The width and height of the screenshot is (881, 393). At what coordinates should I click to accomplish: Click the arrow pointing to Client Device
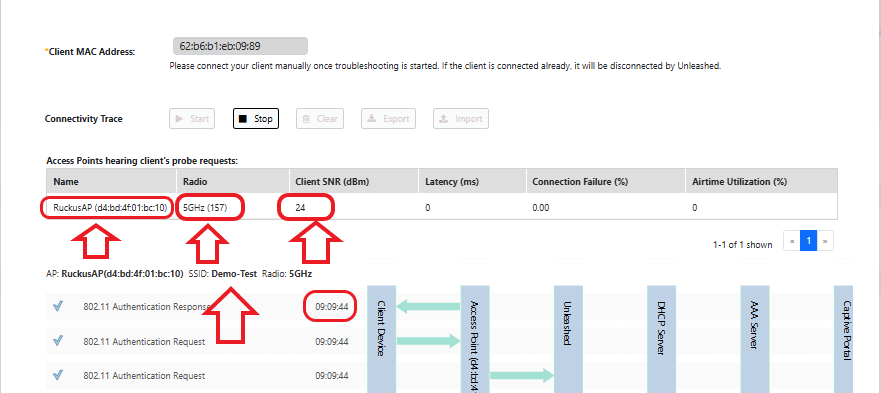[428, 306]
